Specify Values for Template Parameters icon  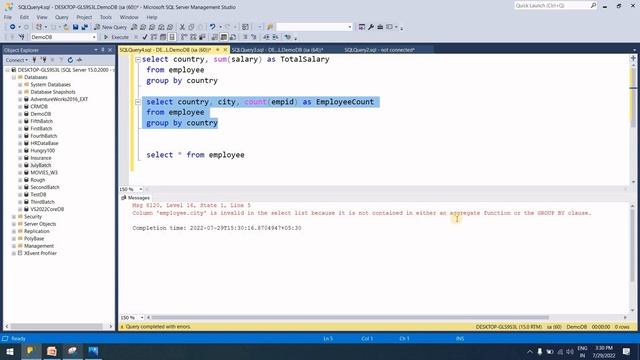[x=288, y=37]
